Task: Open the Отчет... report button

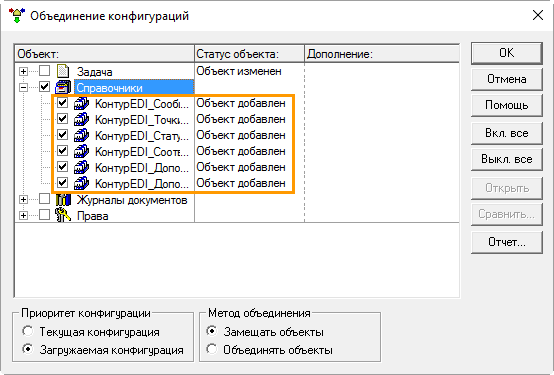Action: point(507,242)
